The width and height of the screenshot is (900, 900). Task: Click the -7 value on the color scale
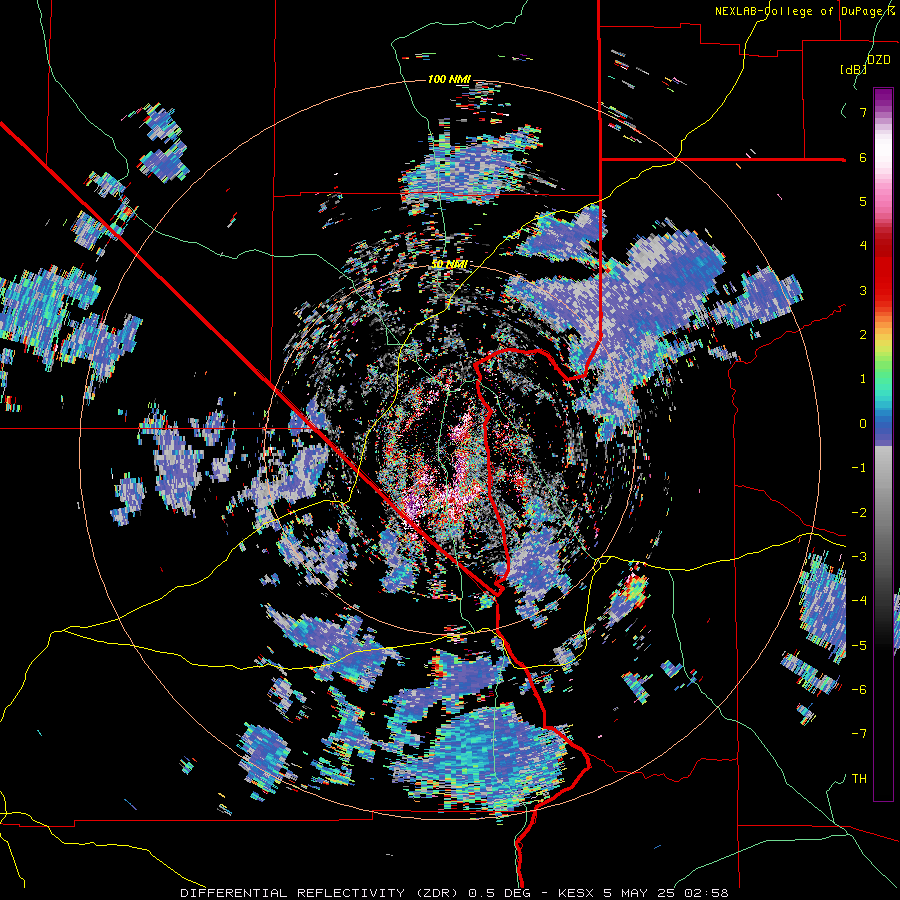coord(859,734)
